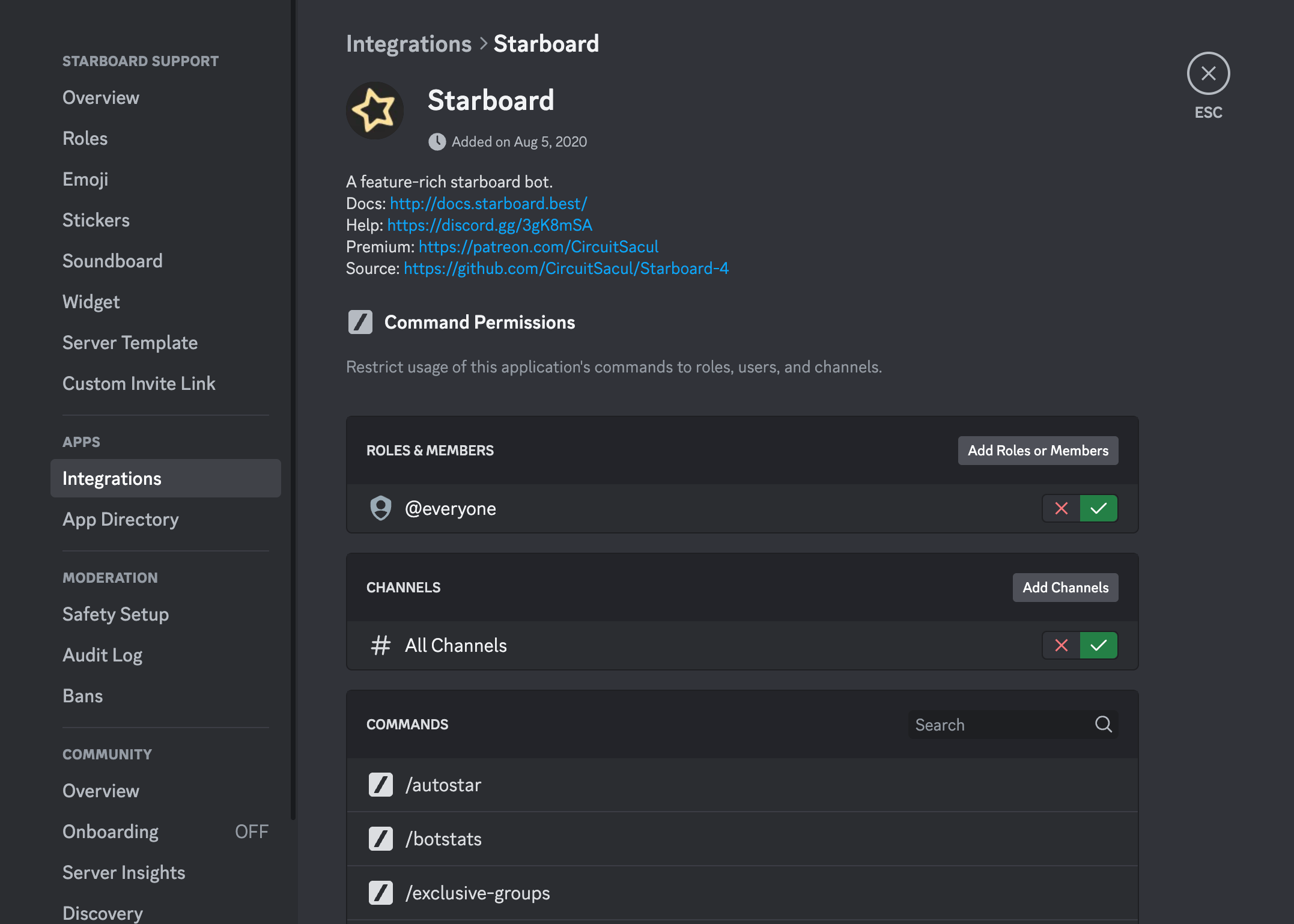Open the discord.gg help invite link
Image resolution: width=1294 pixels, height=924 pixels.
point(490,225)
